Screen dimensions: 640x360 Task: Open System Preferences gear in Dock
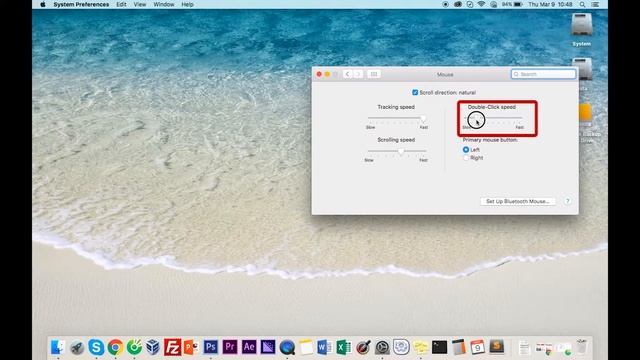[382, 347]
